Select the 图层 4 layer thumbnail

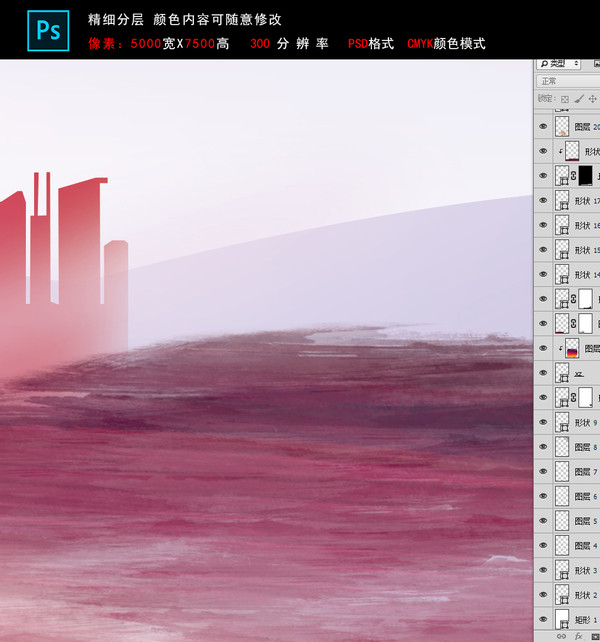click(x=562, y=545)
